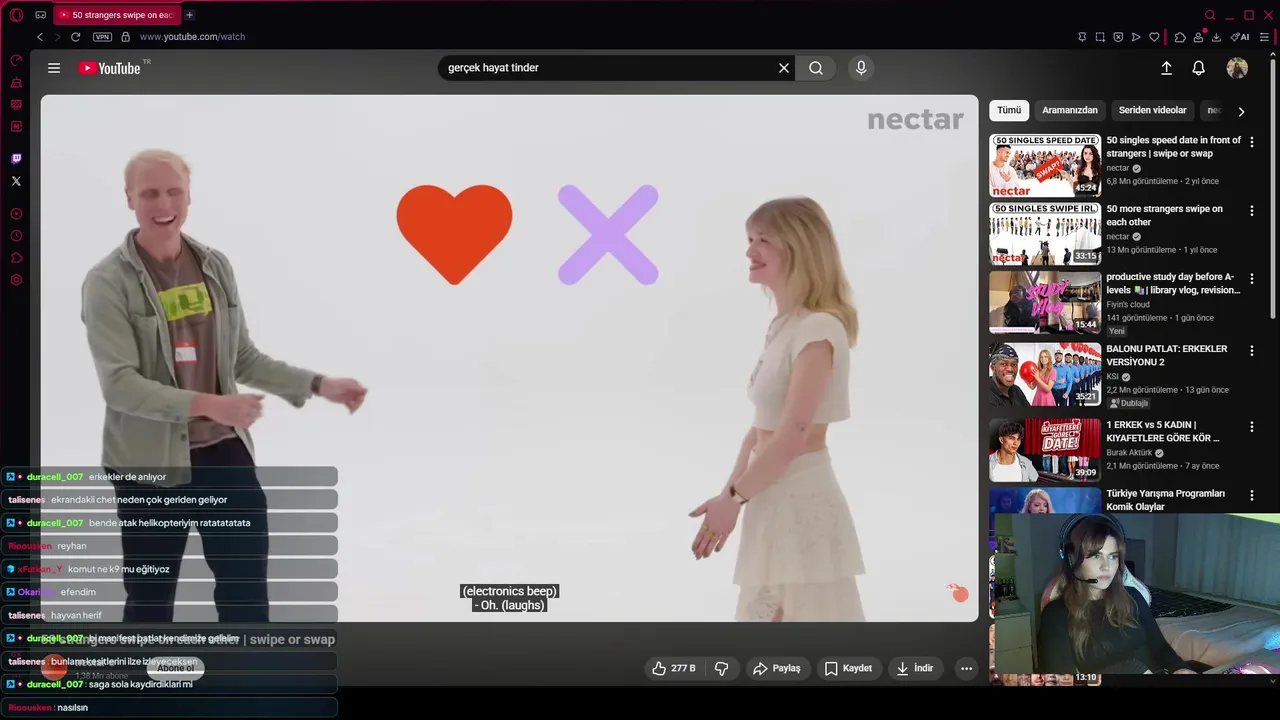Show more filter chips with arrow
Viewport: 1280px width, 720px height.
pos(1241,111)
